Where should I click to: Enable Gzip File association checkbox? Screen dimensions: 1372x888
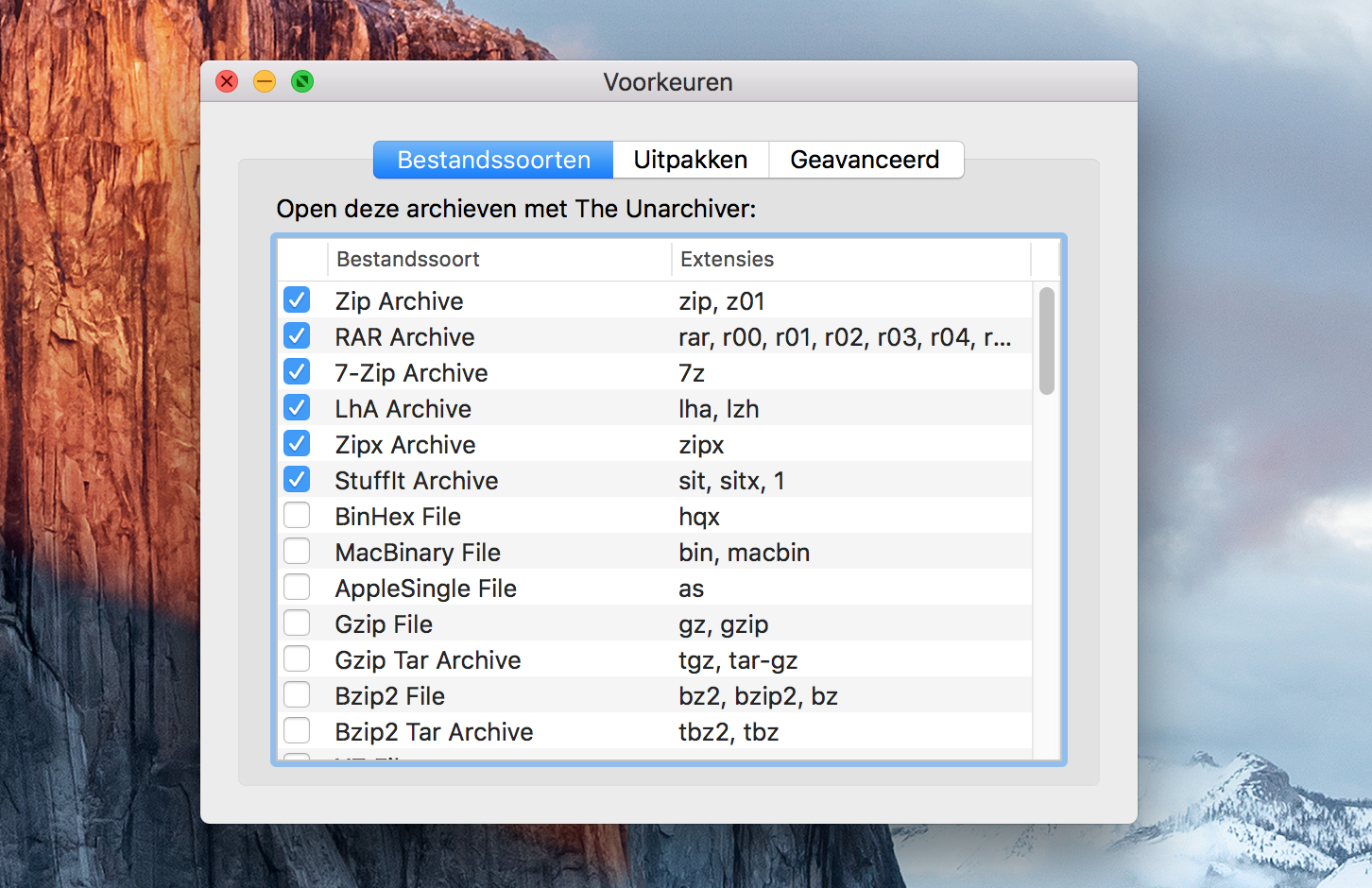(297, 623)
